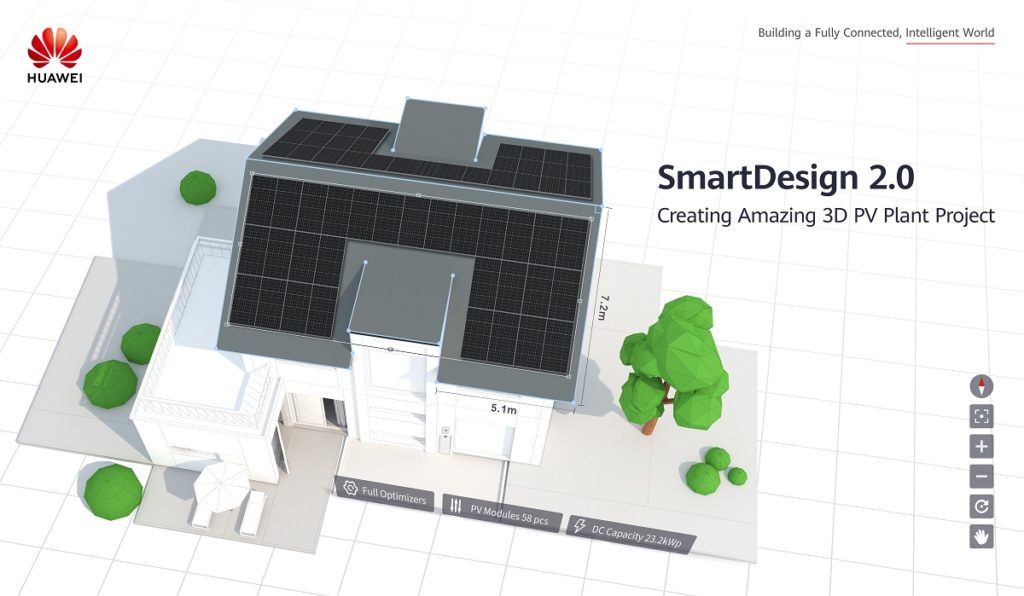Click the 7.2m dimension label

(603, 307)
